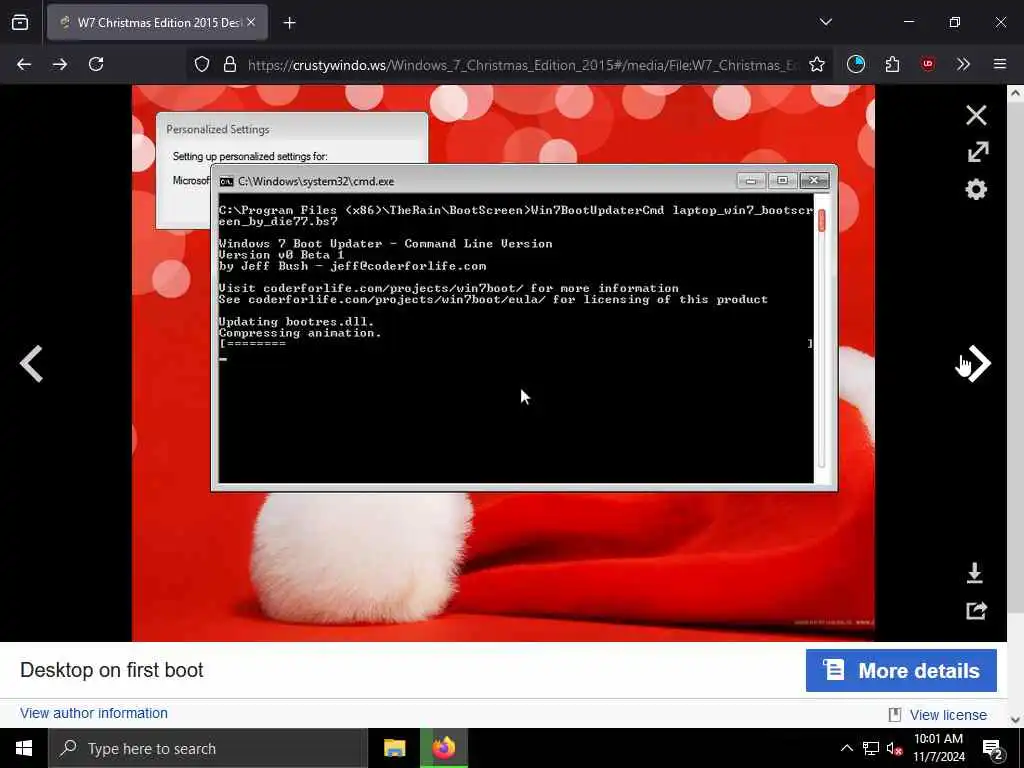Image resolution: width=1024 pixels, height=768 pixels.
Task: Show previous image in viewer
Action: tap(31, 364)
